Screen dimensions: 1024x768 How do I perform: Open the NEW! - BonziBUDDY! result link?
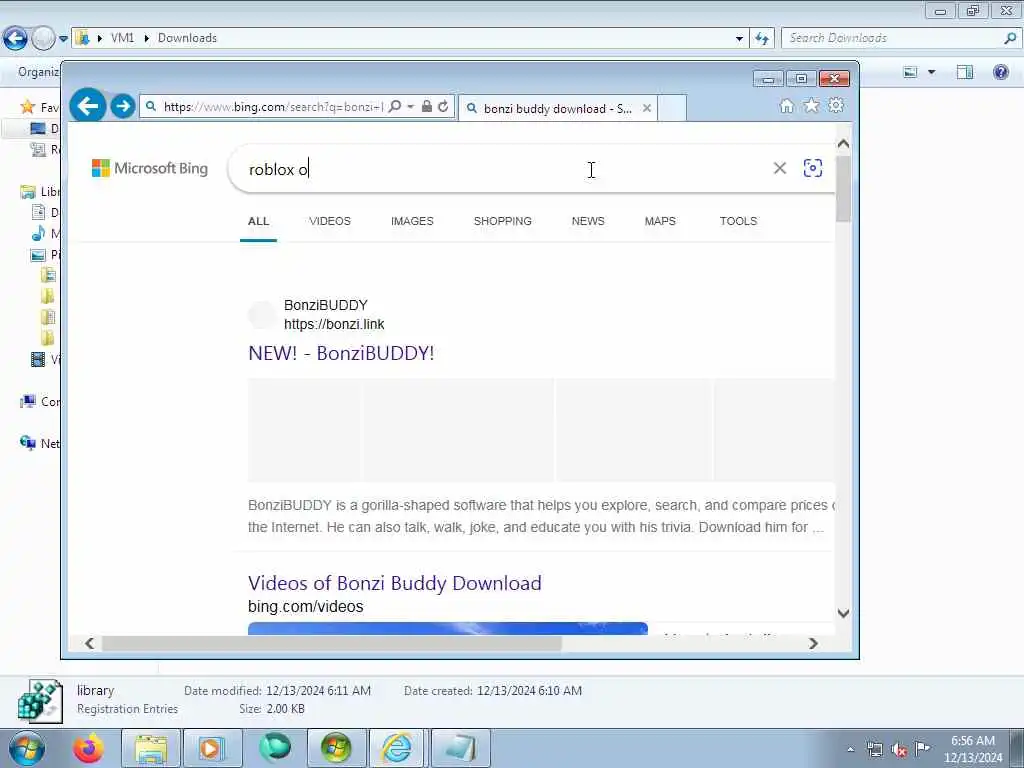[x=341, y=353]
